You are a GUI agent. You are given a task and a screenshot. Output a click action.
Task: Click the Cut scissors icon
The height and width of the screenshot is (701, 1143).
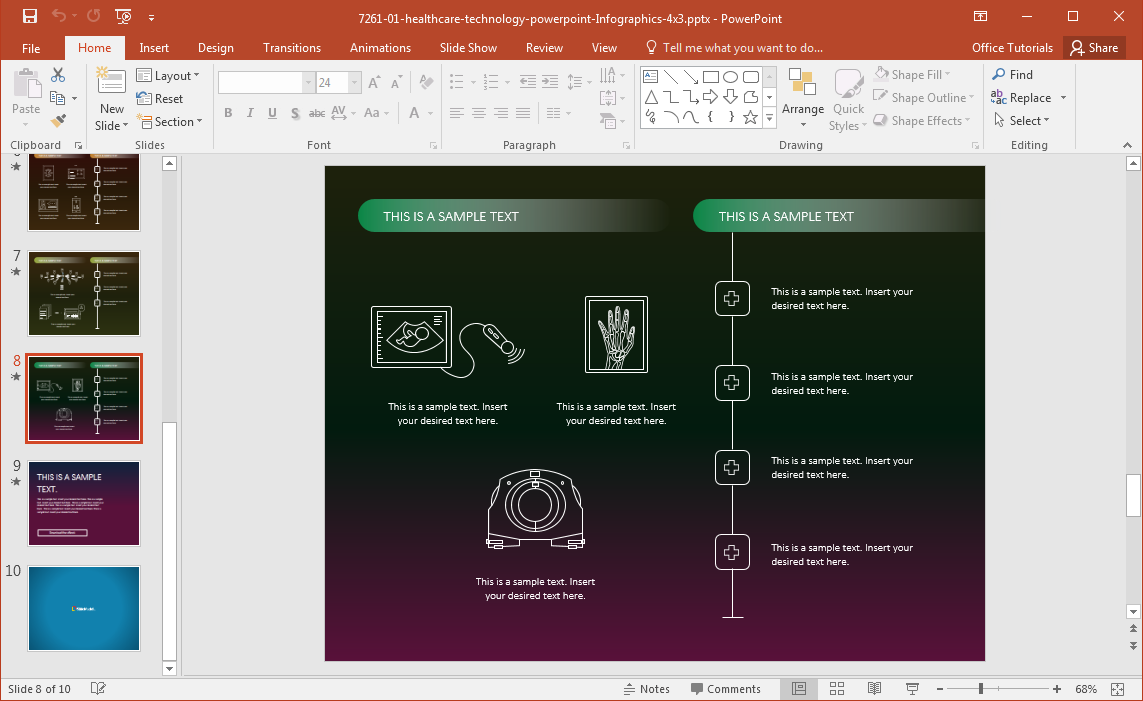pos(58,75)
